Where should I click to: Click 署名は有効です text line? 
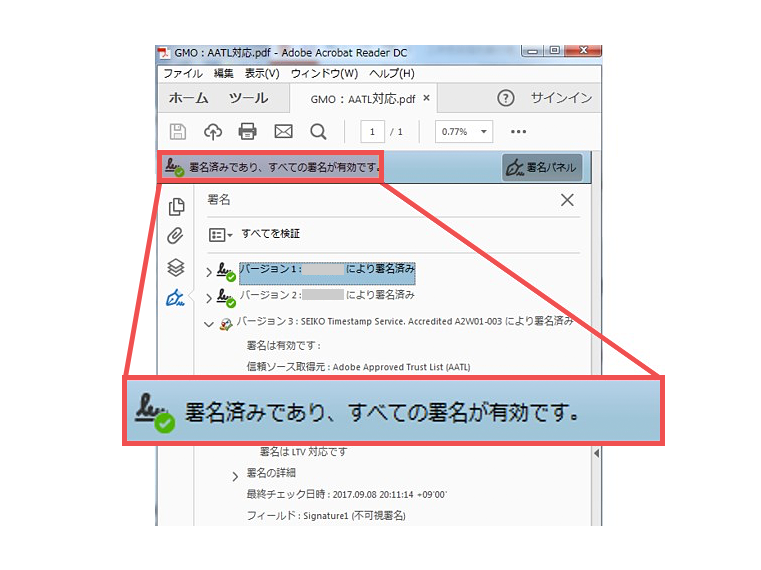[283, 345]
